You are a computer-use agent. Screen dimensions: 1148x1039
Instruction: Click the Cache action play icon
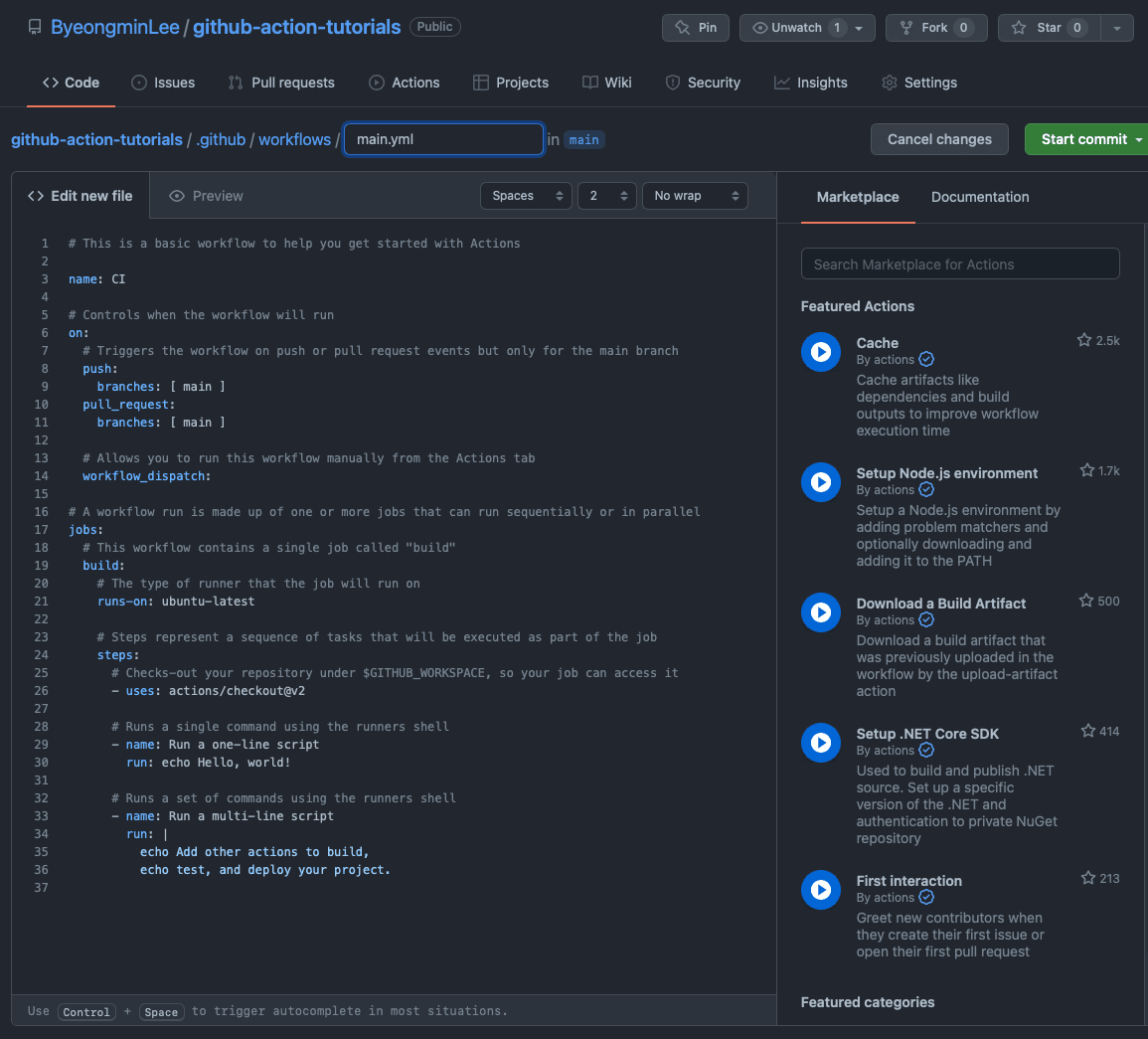(x=821, y=352)
